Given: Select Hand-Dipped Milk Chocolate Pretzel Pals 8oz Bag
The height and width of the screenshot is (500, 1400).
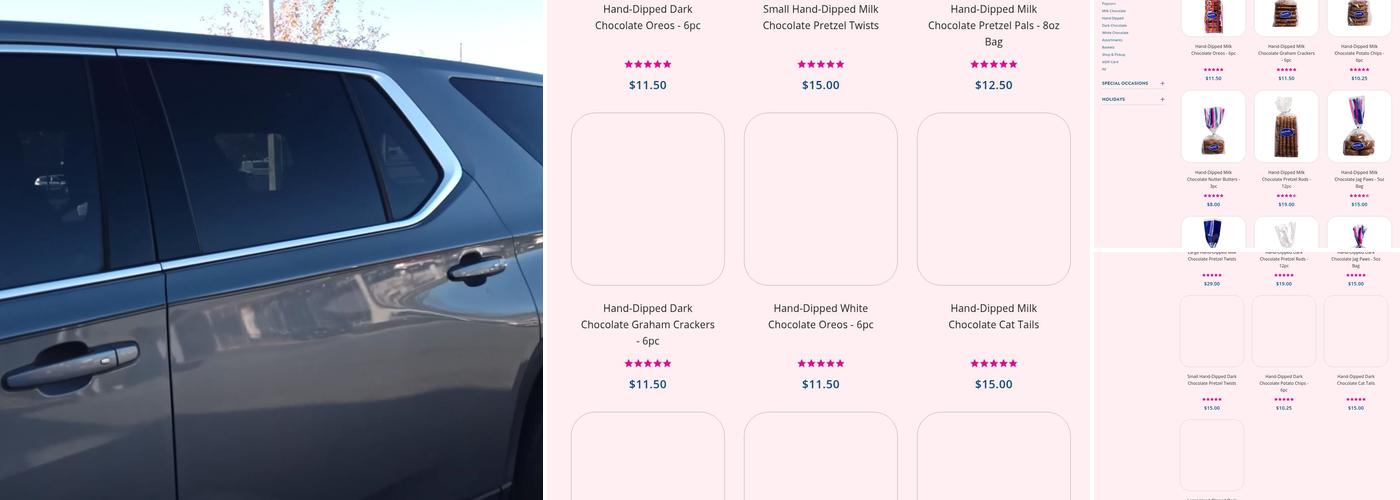Looking at the screenshot, I should pos(993,25).
